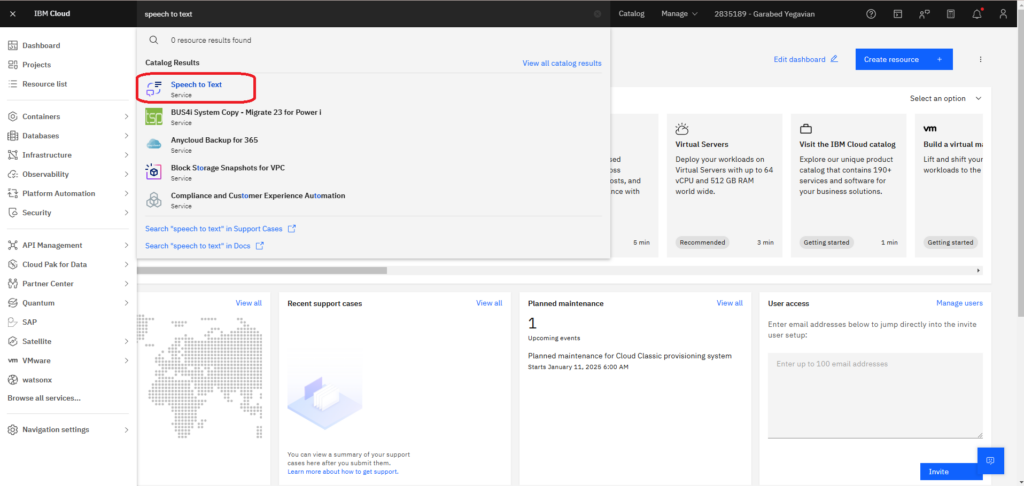
Task: Expand the Observability submenu chevron
Action: (x=126, y=174)
